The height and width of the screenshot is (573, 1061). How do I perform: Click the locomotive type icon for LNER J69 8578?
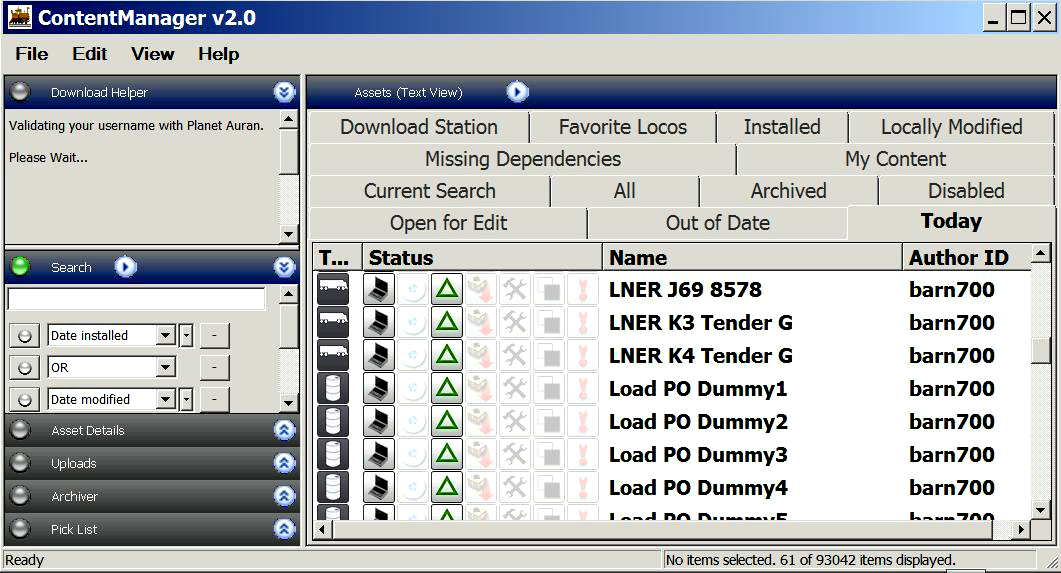tap(333, 290)
